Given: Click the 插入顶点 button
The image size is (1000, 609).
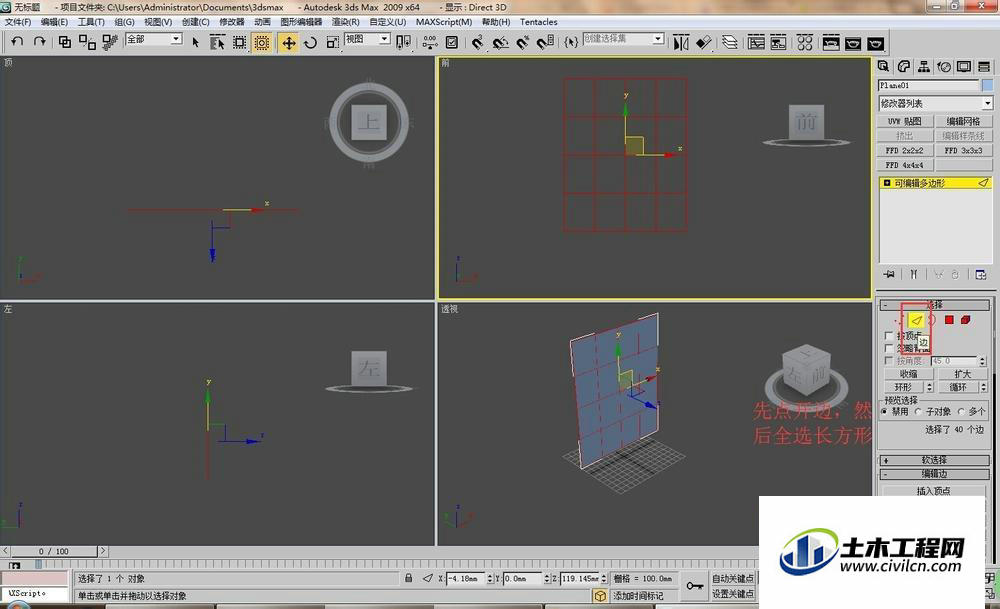Looking at the screenshot, I should click(934, 490).
